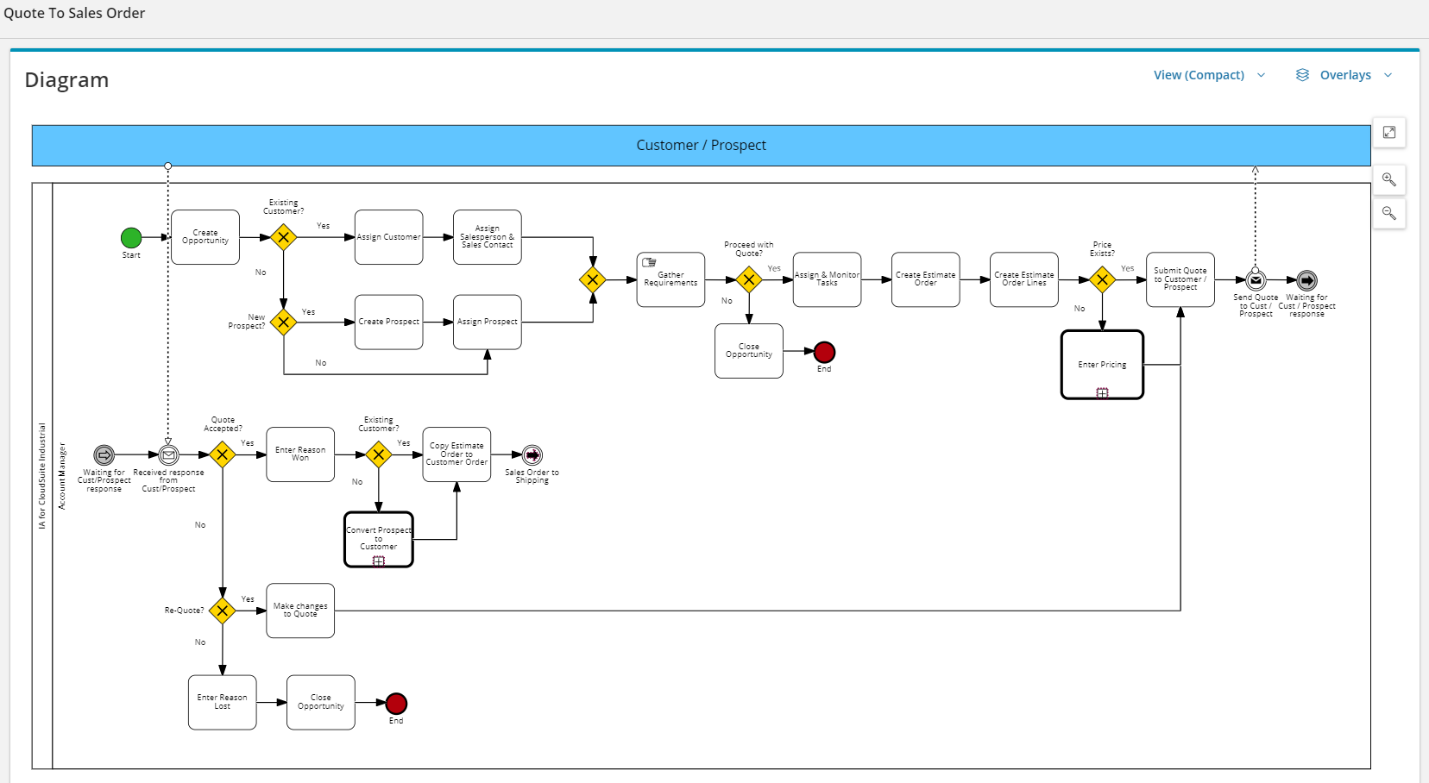This screenshot has height=783, width=1429.
Task: Select the Gather Requirements task box
Action: pos(671,280)
